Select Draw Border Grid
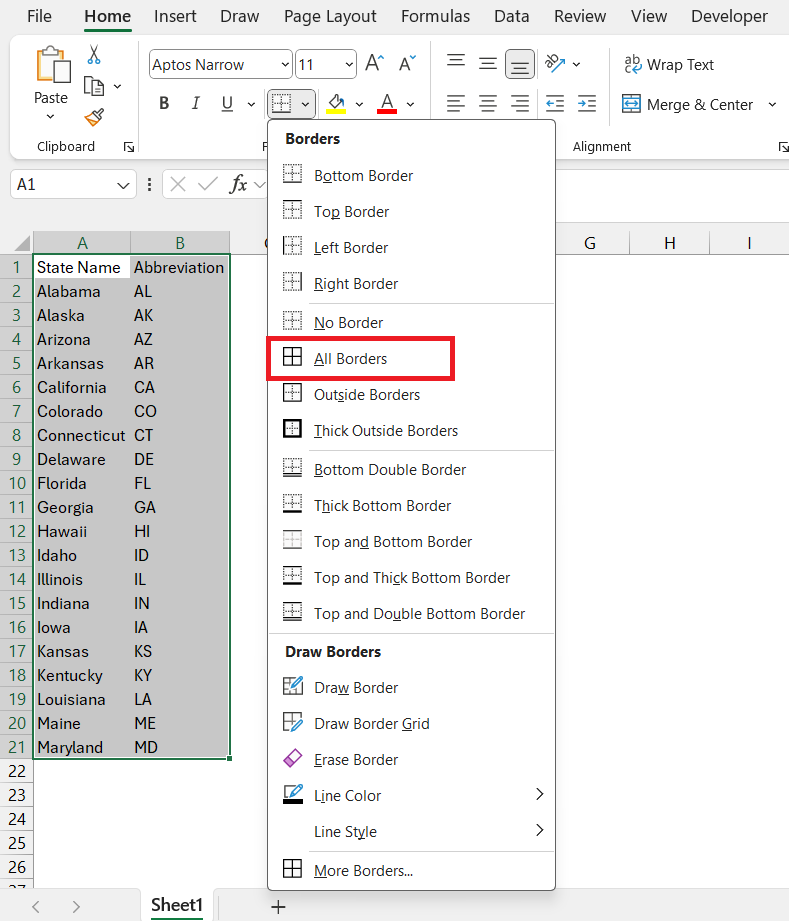The image size is (789, 921). [x=411, y=723]
